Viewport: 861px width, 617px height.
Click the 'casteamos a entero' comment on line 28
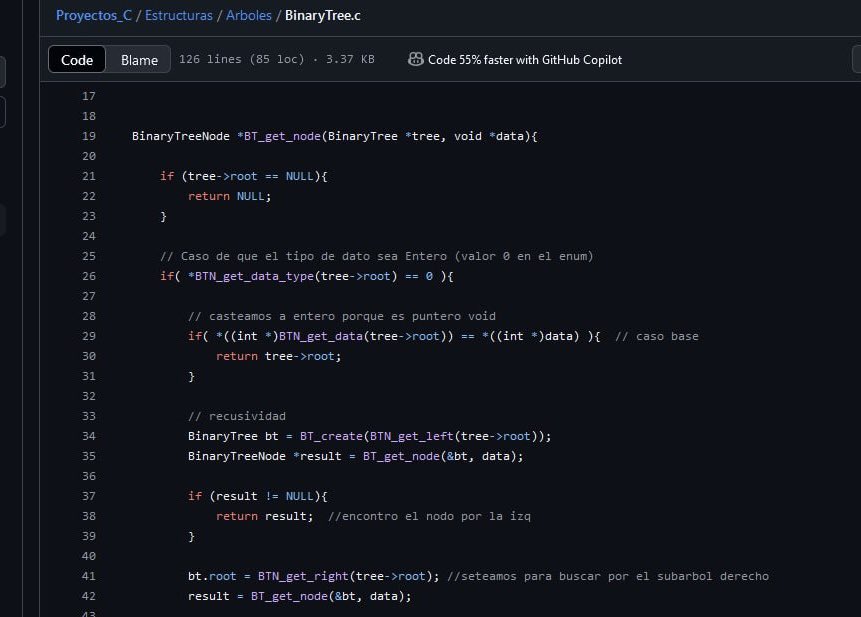[342, 316]
